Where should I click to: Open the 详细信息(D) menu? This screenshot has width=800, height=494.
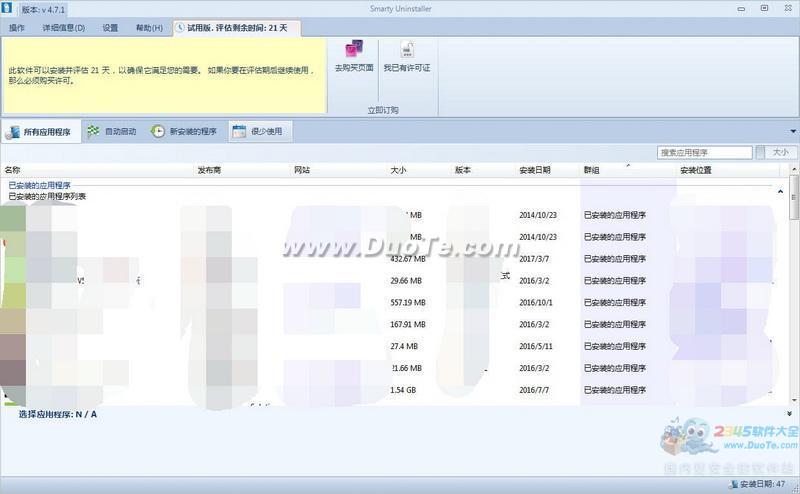(63, 28)
